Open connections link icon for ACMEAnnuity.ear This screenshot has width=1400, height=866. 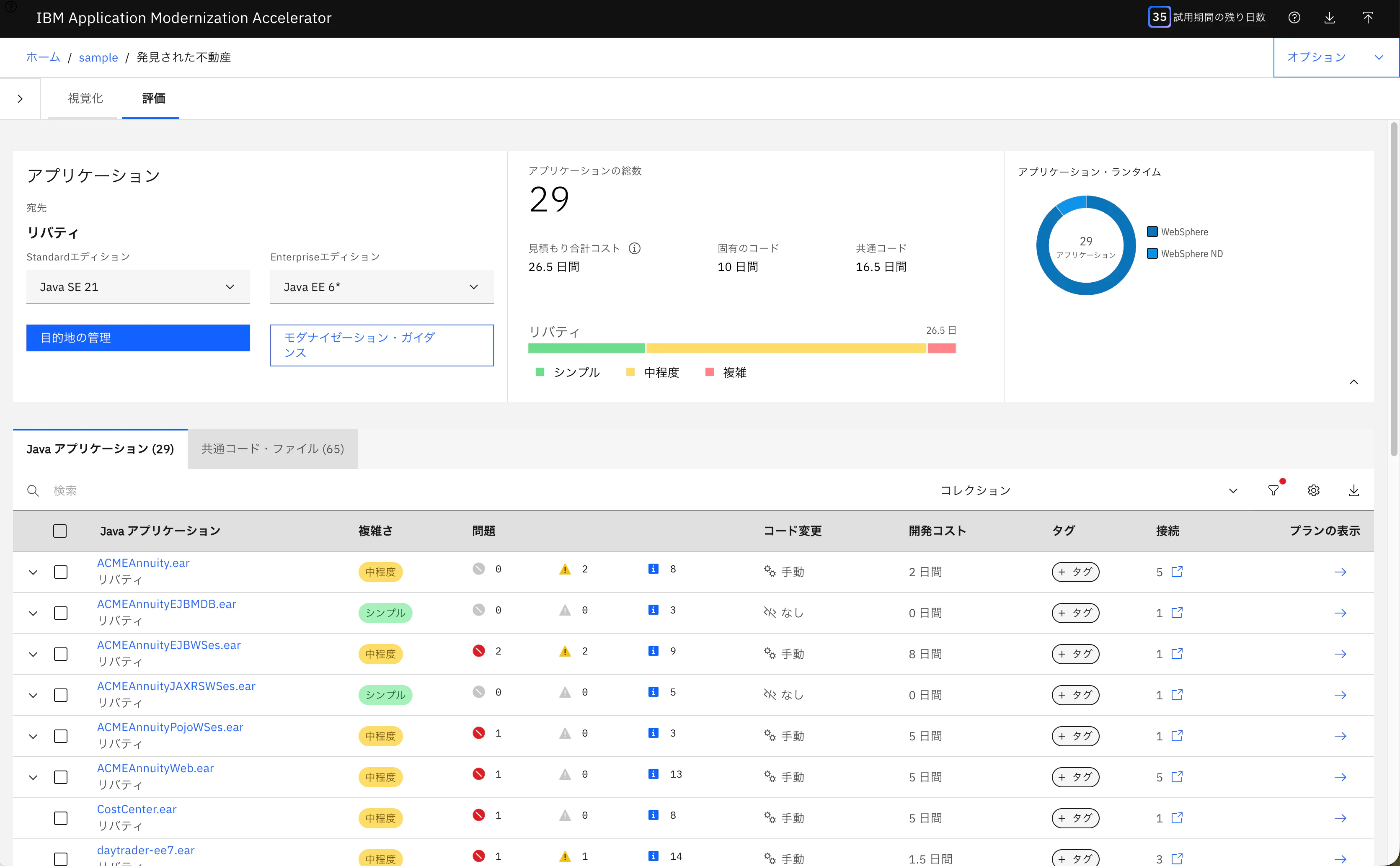coord(1177,572)
